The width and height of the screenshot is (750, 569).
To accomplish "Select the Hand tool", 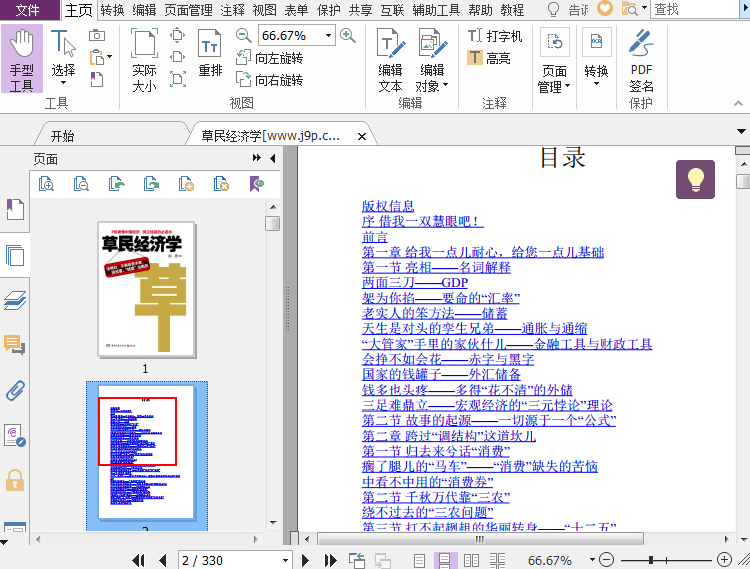I will coord(22,59).
